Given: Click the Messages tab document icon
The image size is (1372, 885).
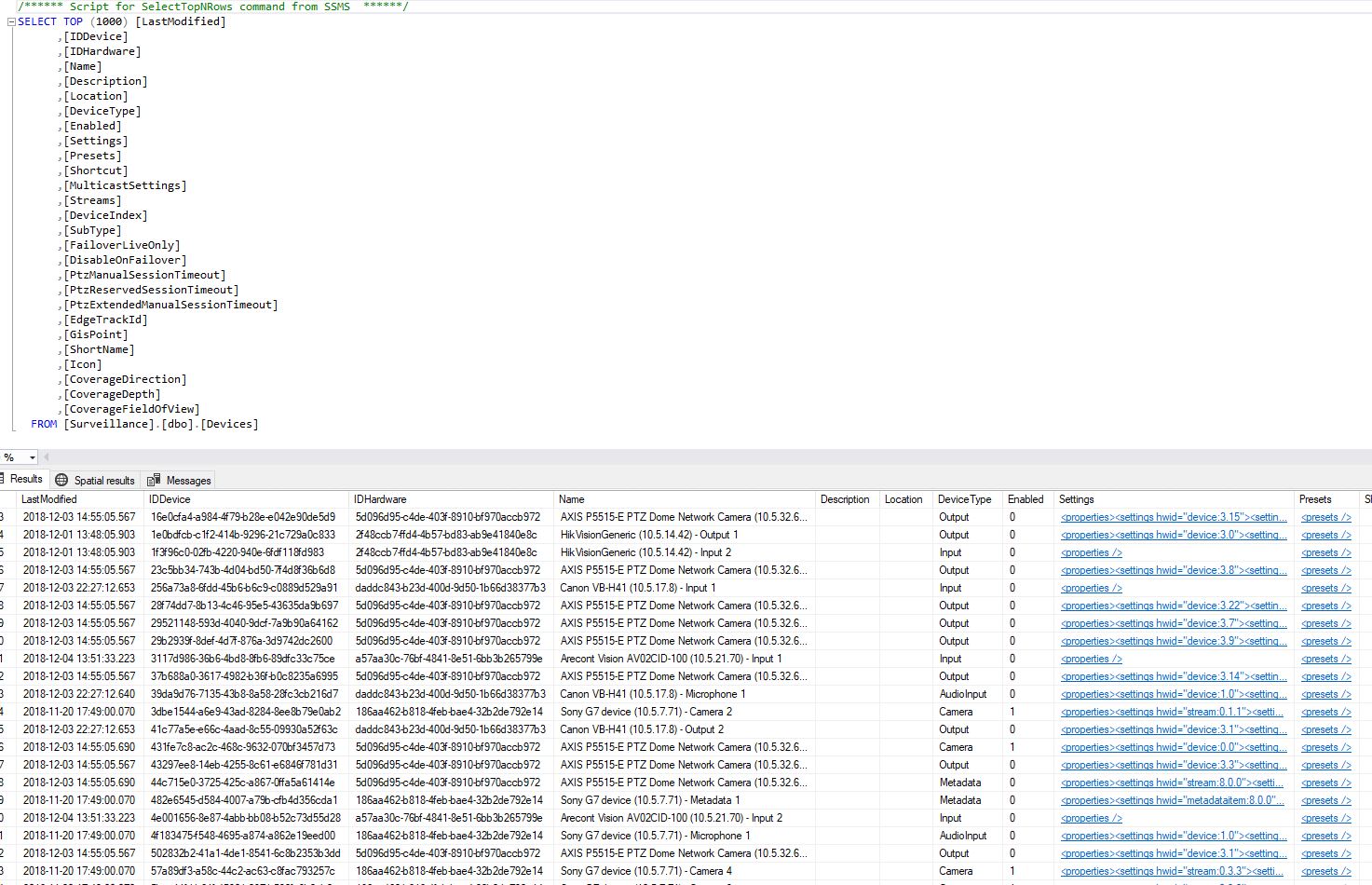Looking at the screenshot, I should click(x=154, y=480).
